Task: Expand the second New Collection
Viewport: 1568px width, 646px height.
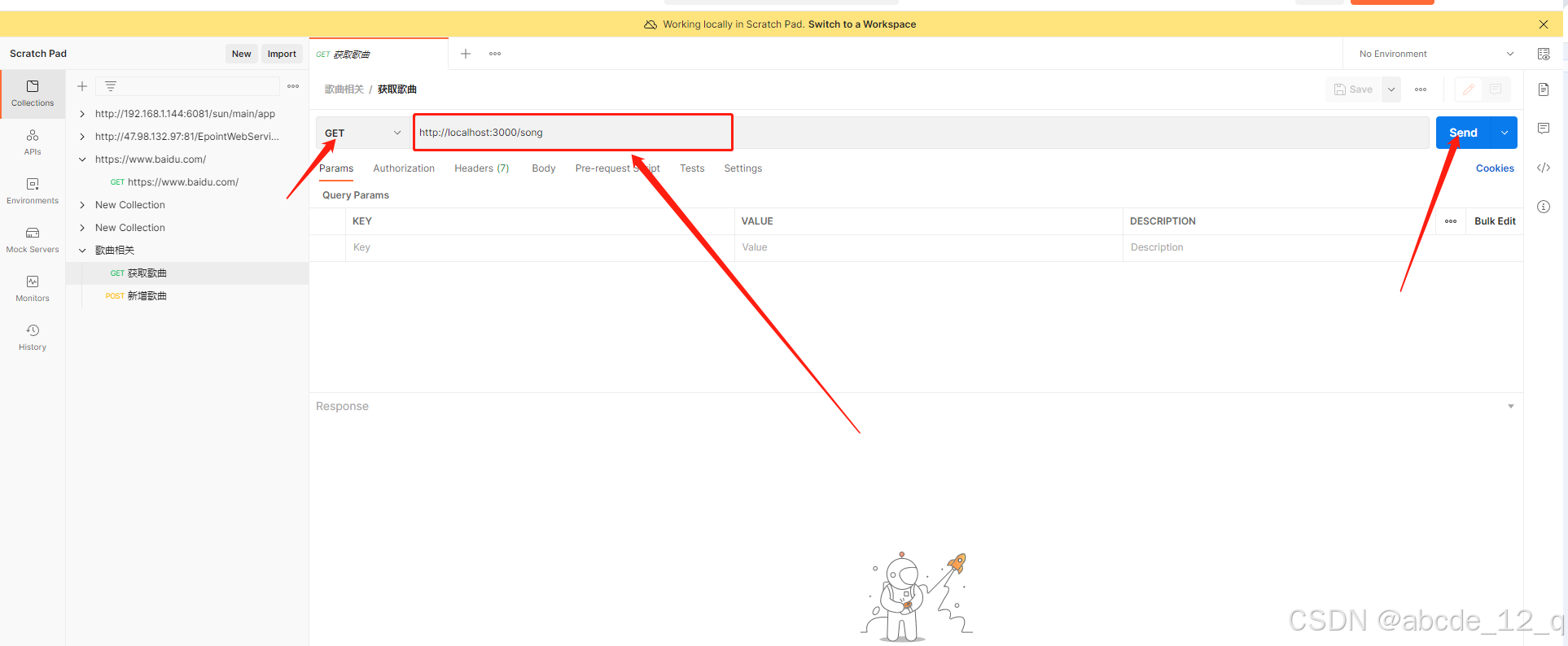Action: 82,228
